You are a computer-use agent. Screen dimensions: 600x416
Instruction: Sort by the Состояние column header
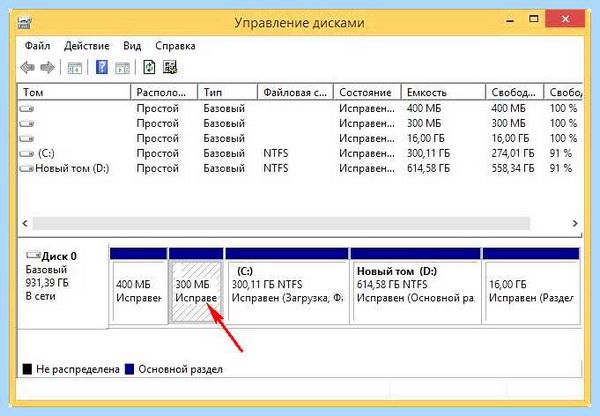(x=367, y=92)
